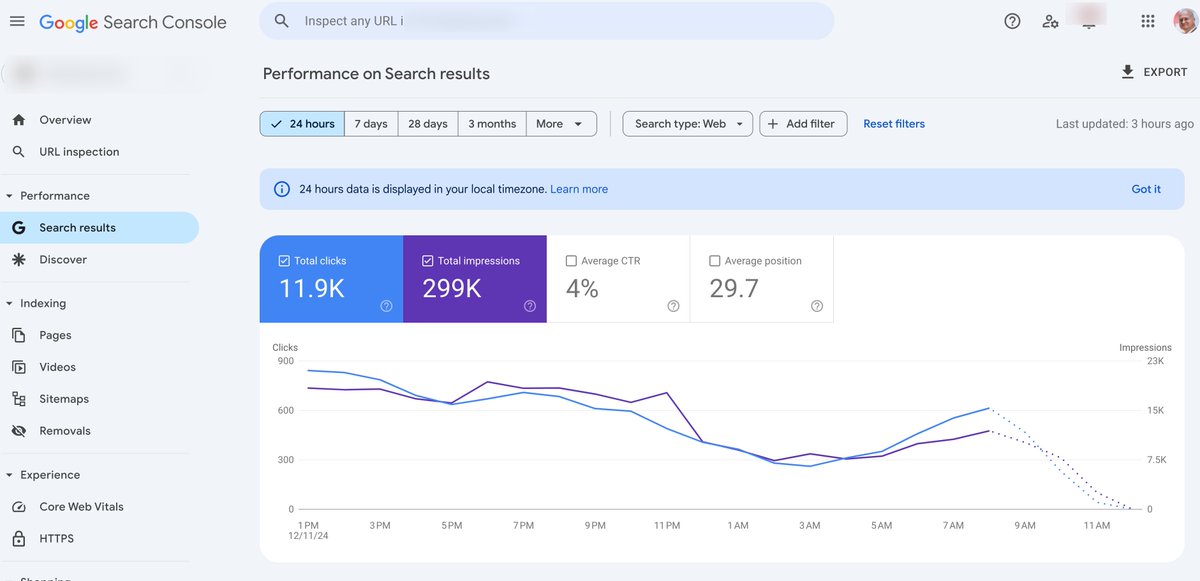Select Discover in the sidebar
1200x581 pixels.
click(x=63, y=259)
